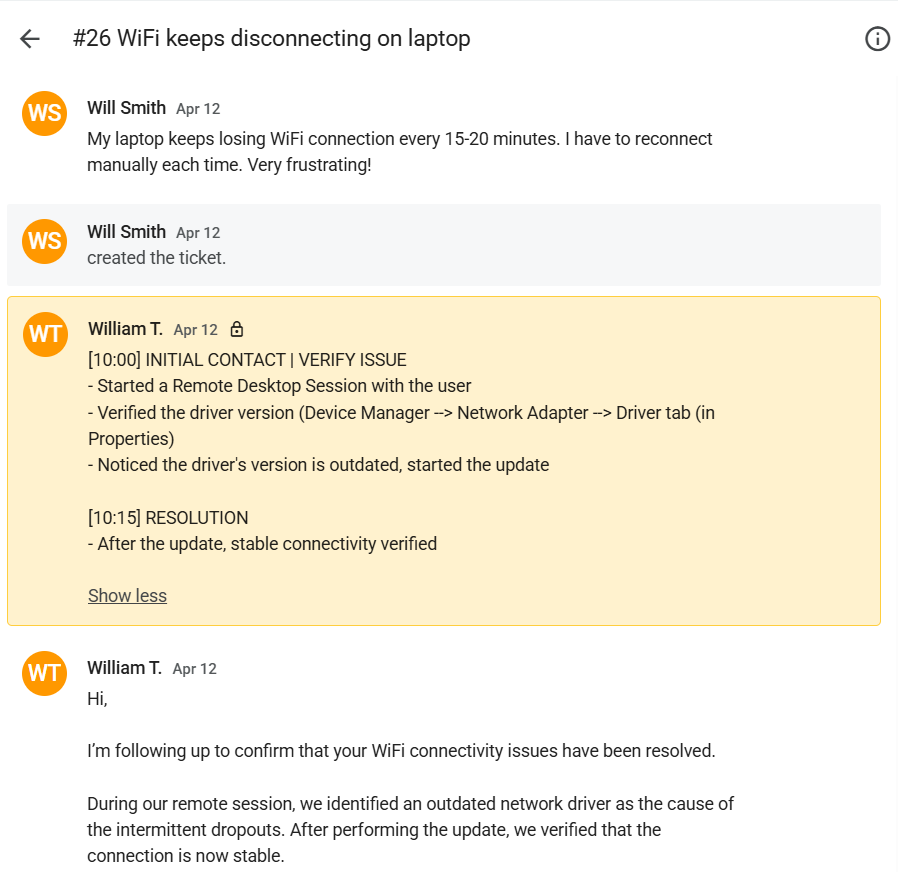898x885 pixels.
Task: Click the William T. name on the follow-up reply
Action: click(x=124, y=668)
